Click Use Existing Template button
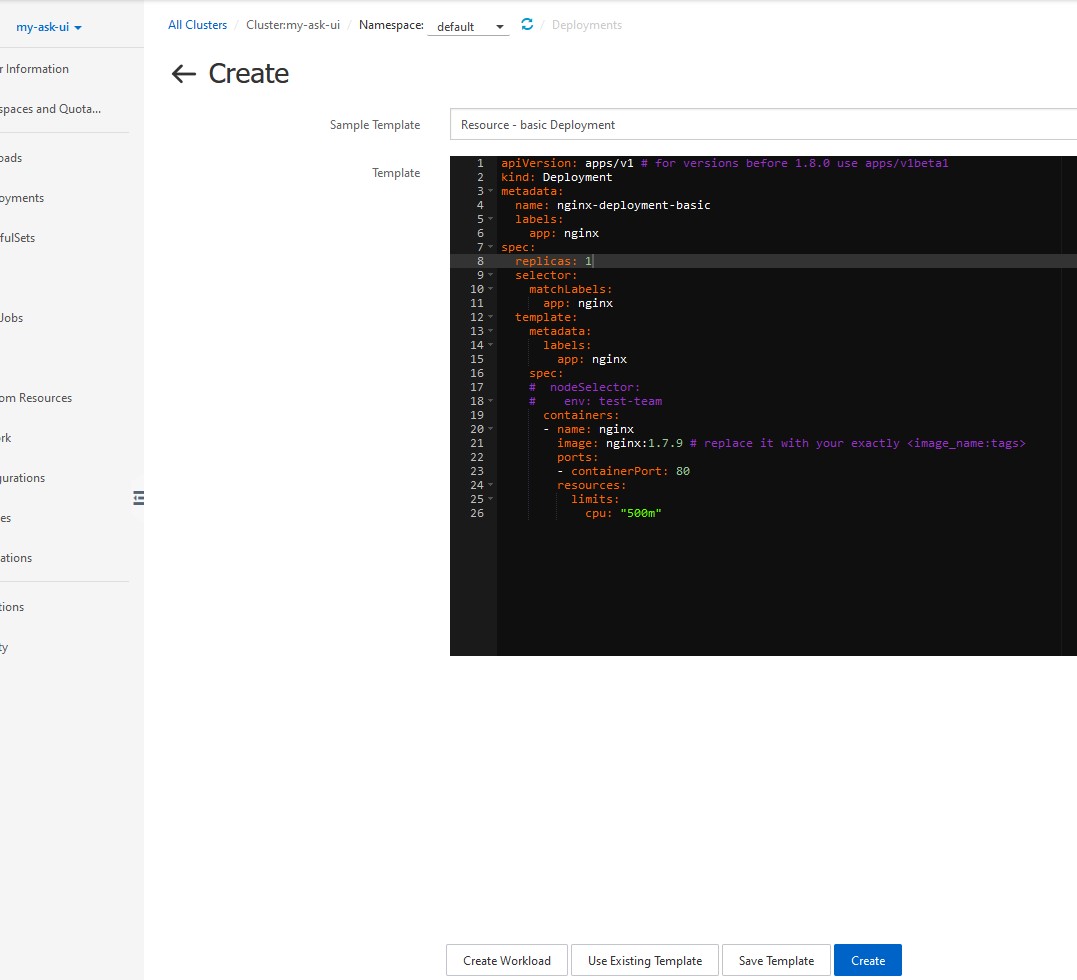1077x980 pixels. tap(644, 960)
